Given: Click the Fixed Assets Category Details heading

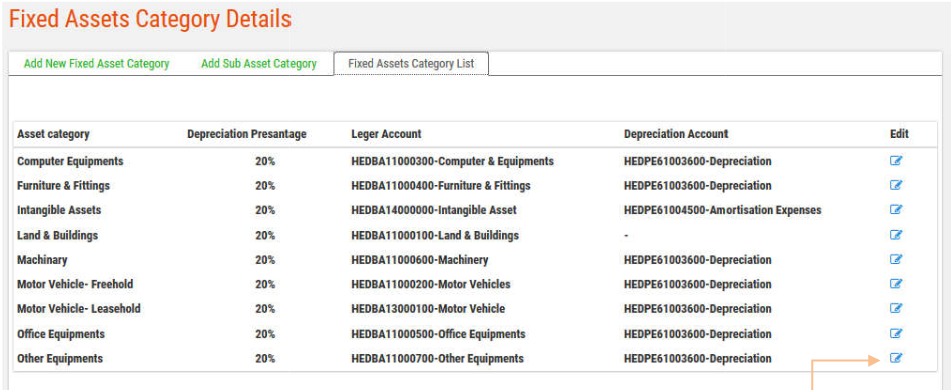Looking at the screenshot, I should (150, 20).
